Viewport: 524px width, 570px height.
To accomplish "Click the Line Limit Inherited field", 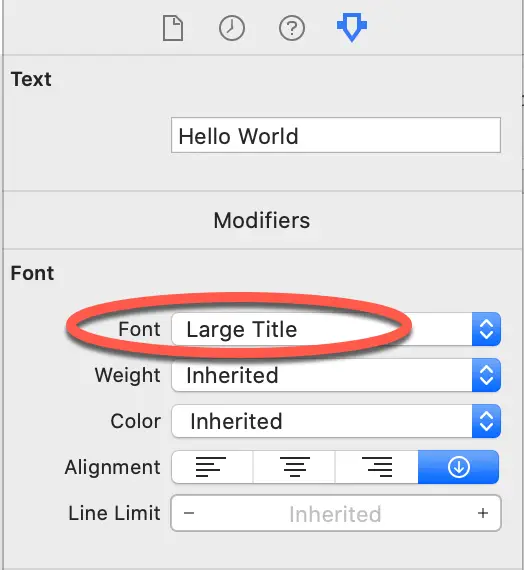I will point(336,513).
